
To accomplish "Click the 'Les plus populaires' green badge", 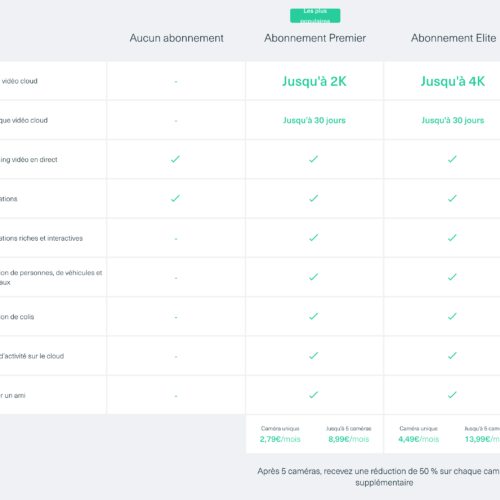I will [315, 16].
